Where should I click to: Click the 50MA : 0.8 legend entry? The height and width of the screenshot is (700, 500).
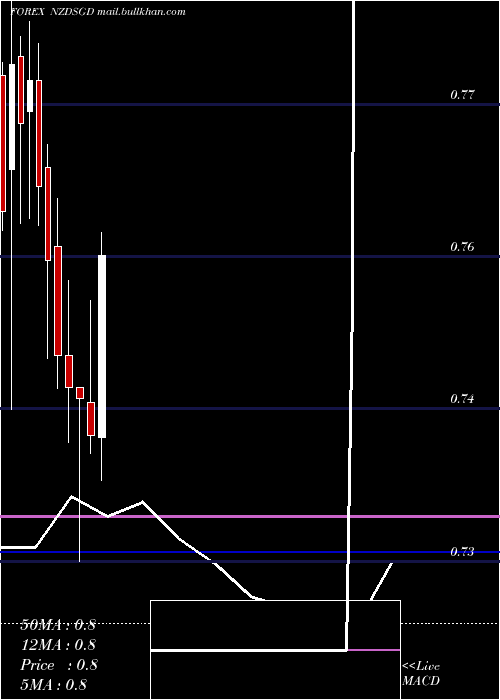58,625
